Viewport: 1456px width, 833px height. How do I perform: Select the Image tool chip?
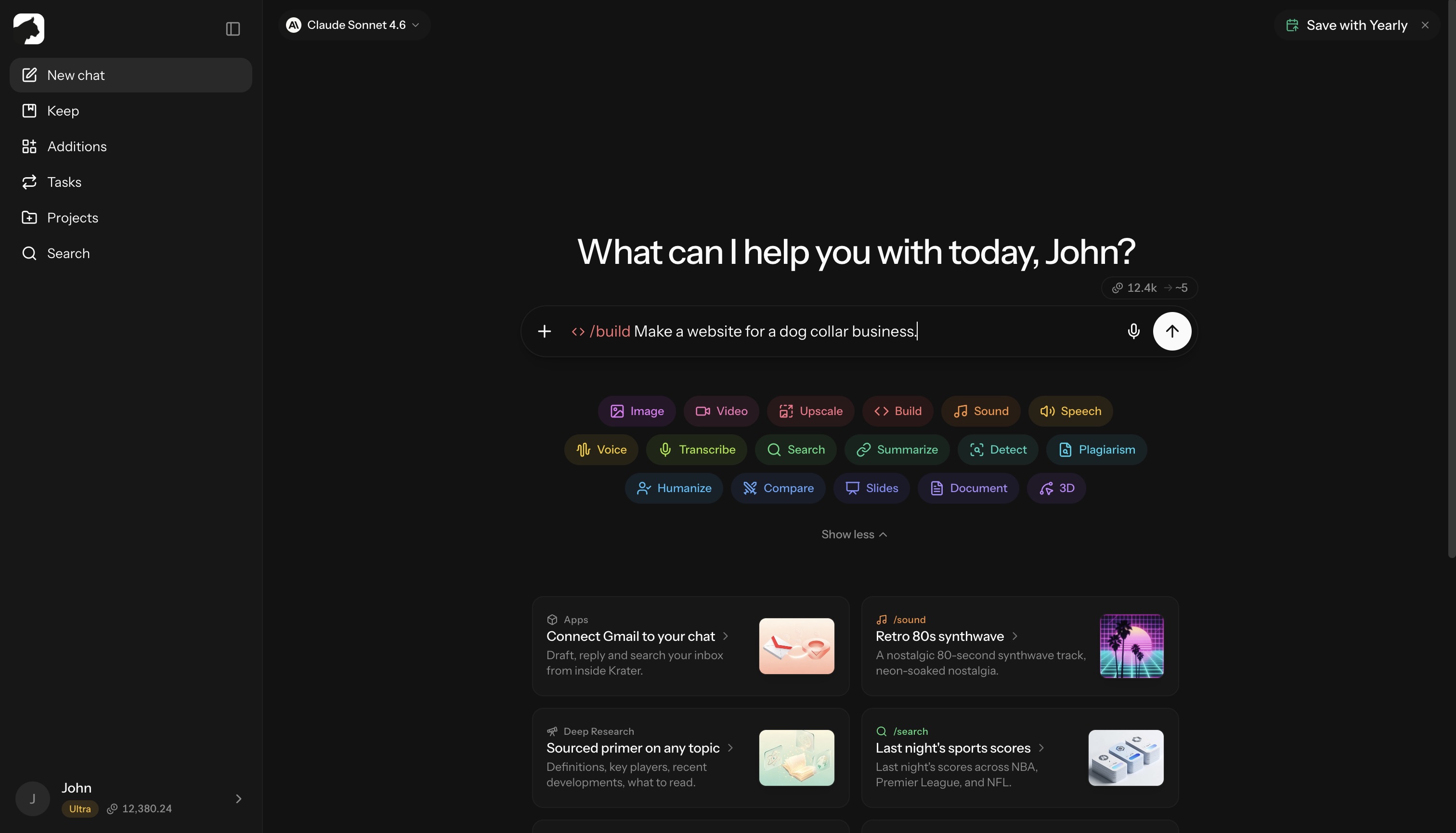[x=636, y=411]
